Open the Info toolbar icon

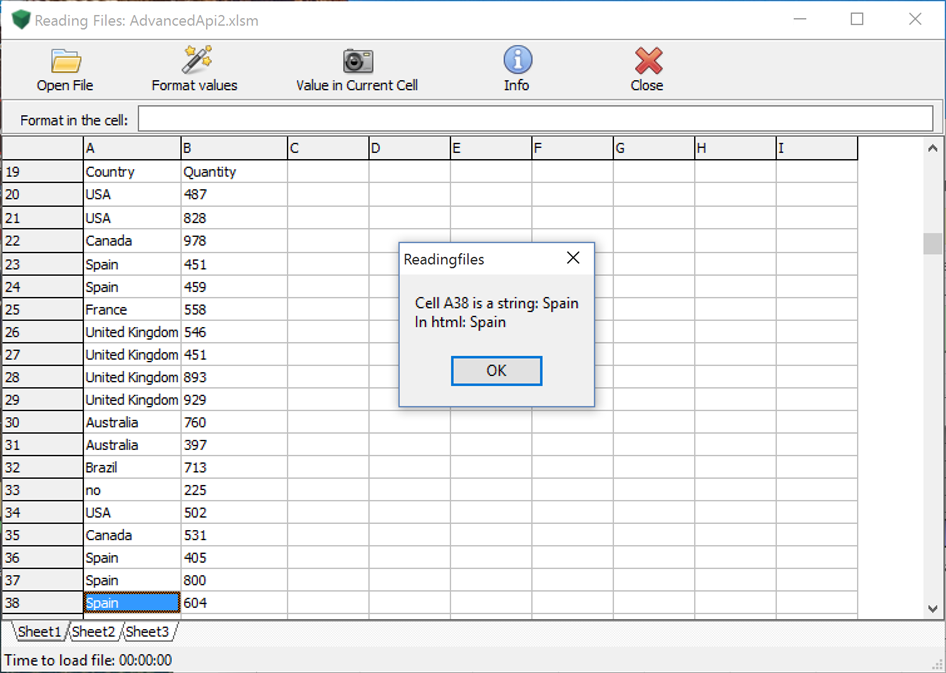pyautogui.click(x=517, y=61)
